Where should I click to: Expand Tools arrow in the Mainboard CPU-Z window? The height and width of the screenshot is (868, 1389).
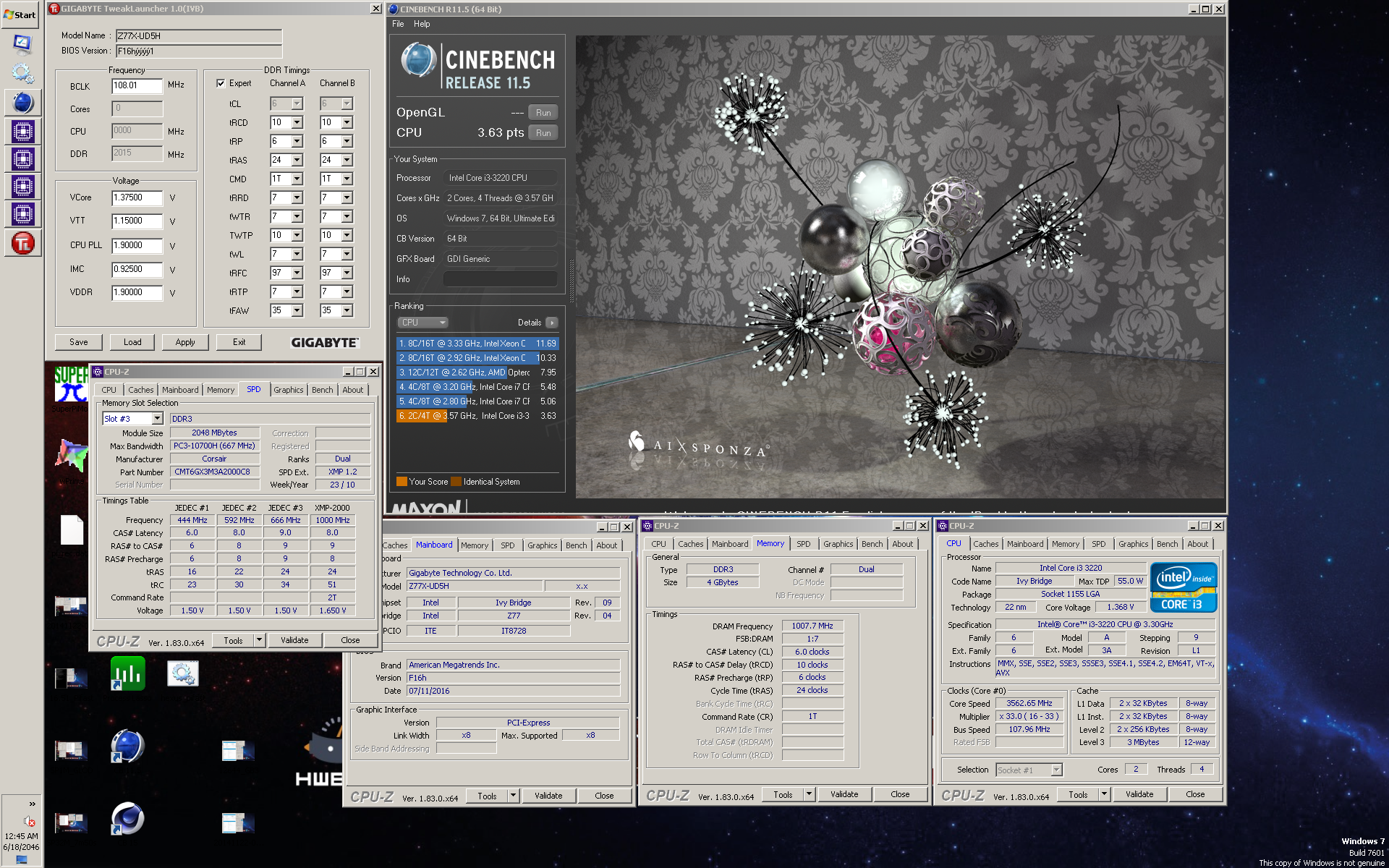pos(513,796)
